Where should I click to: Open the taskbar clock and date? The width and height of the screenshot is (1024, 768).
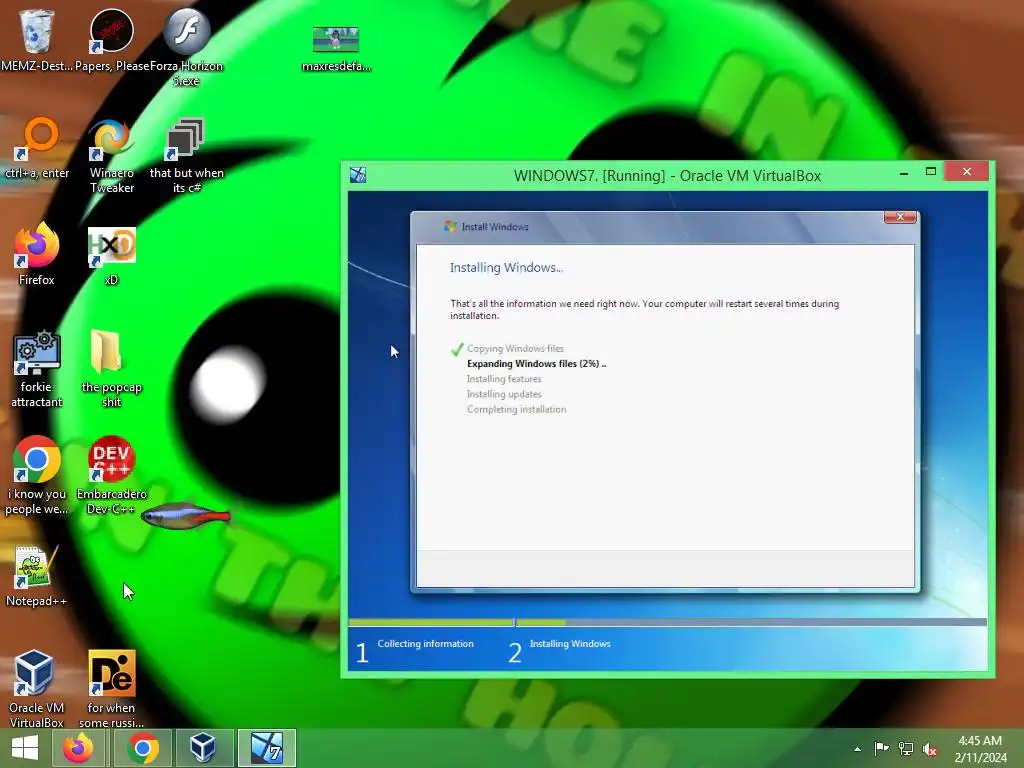click(980, 749)
